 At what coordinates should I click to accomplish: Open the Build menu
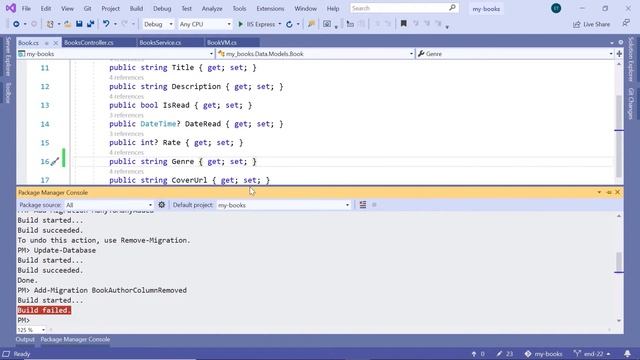click(136, 9)
